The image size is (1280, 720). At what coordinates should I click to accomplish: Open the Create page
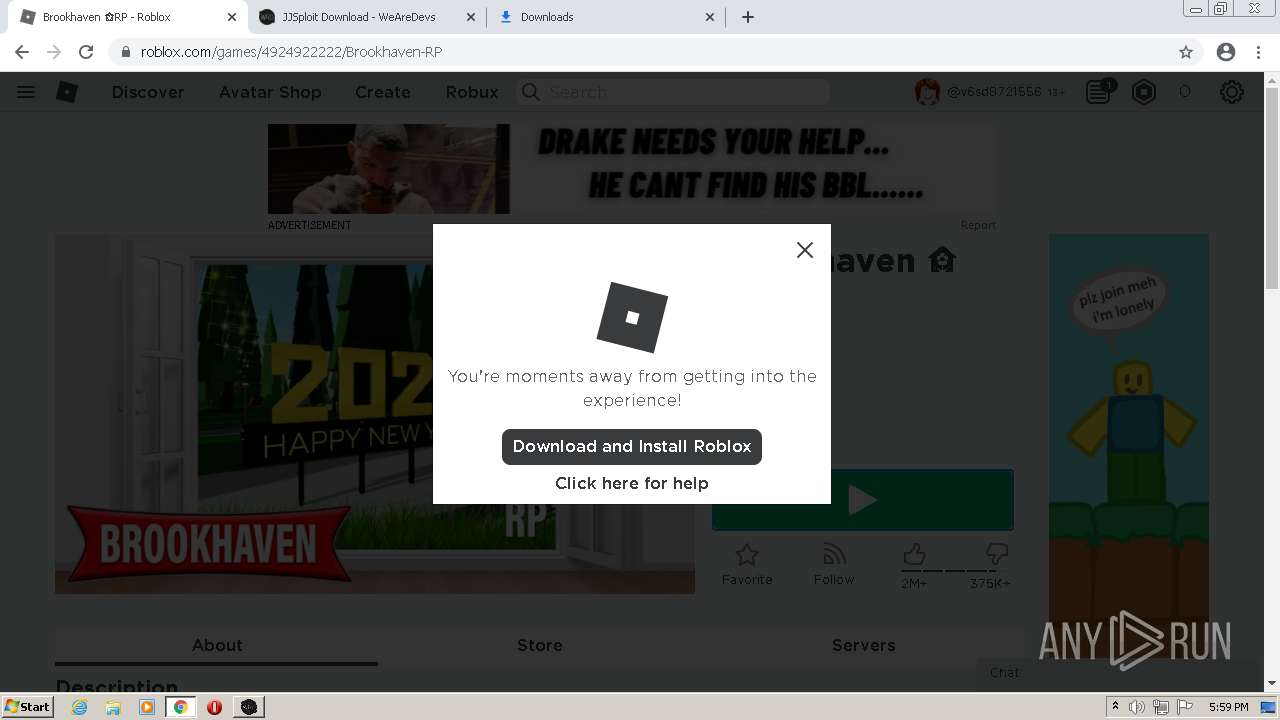(383, 92)
